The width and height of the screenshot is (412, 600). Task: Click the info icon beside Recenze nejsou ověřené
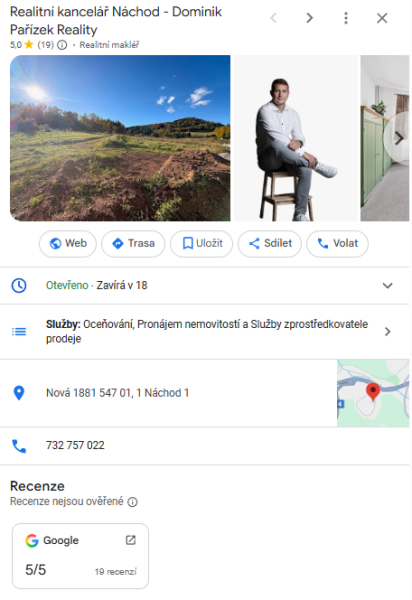click(x=132, y=502)
